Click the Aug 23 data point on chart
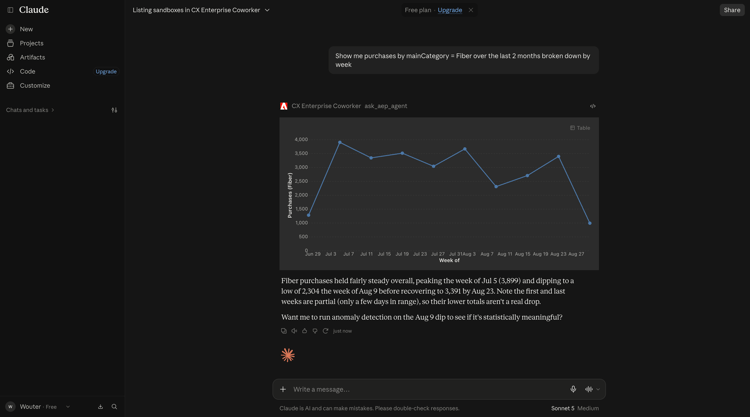The height and width of the screenshot is (417, 750). [x=559, y=156]
